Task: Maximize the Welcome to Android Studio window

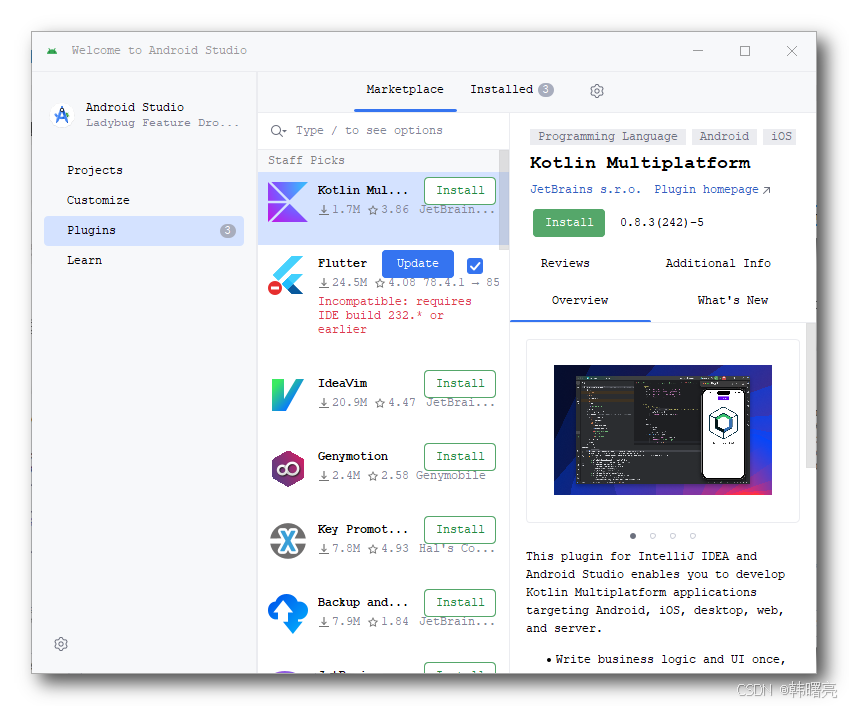Action: (745, 51)
